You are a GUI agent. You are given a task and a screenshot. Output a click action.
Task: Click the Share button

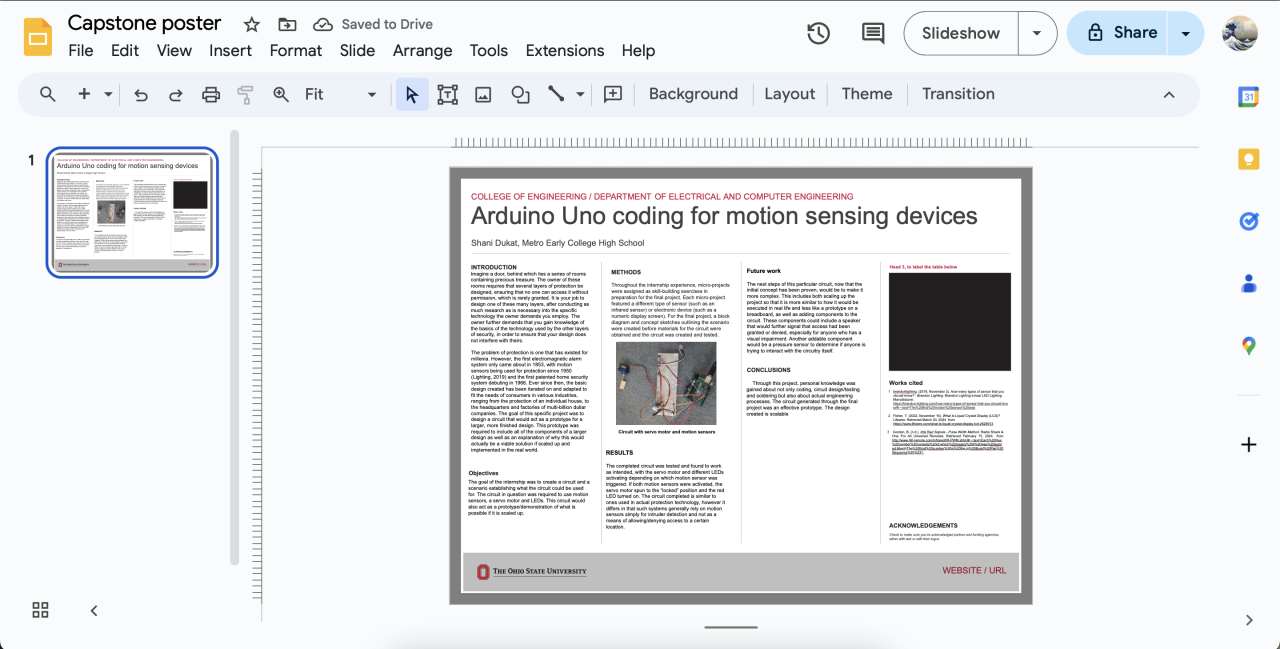click(x=1121, y=33)
